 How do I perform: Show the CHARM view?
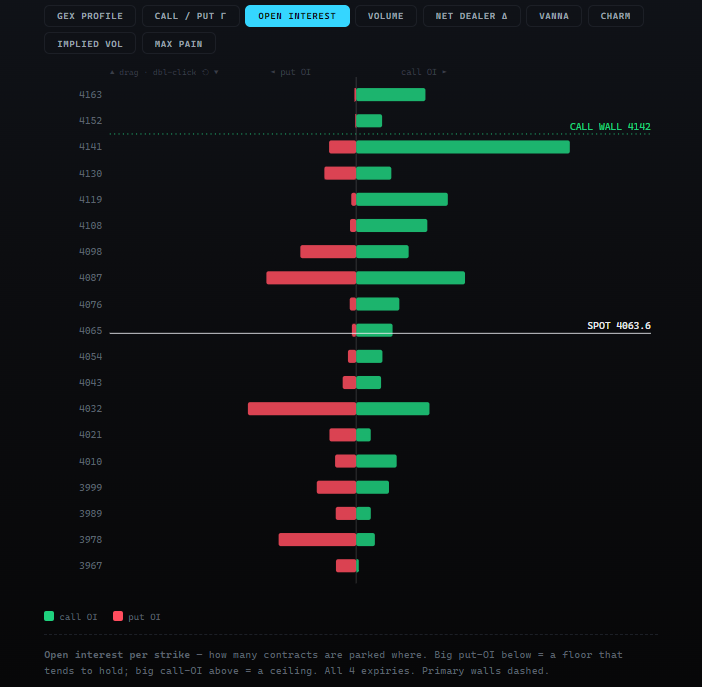616,16
